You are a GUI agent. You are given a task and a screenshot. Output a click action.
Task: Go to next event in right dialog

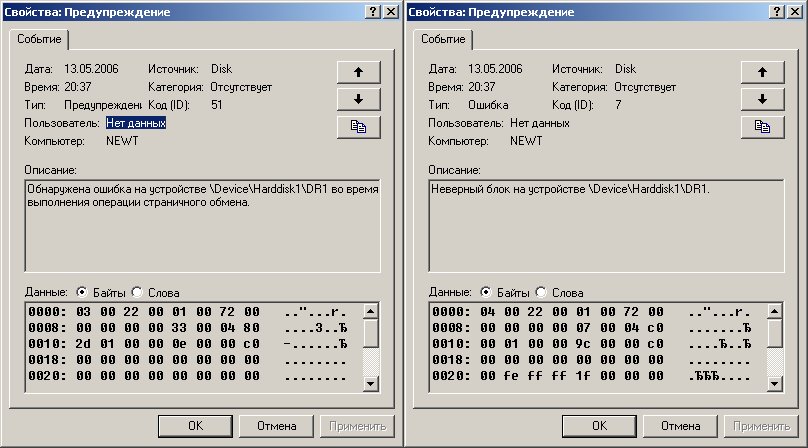point(763,99)
